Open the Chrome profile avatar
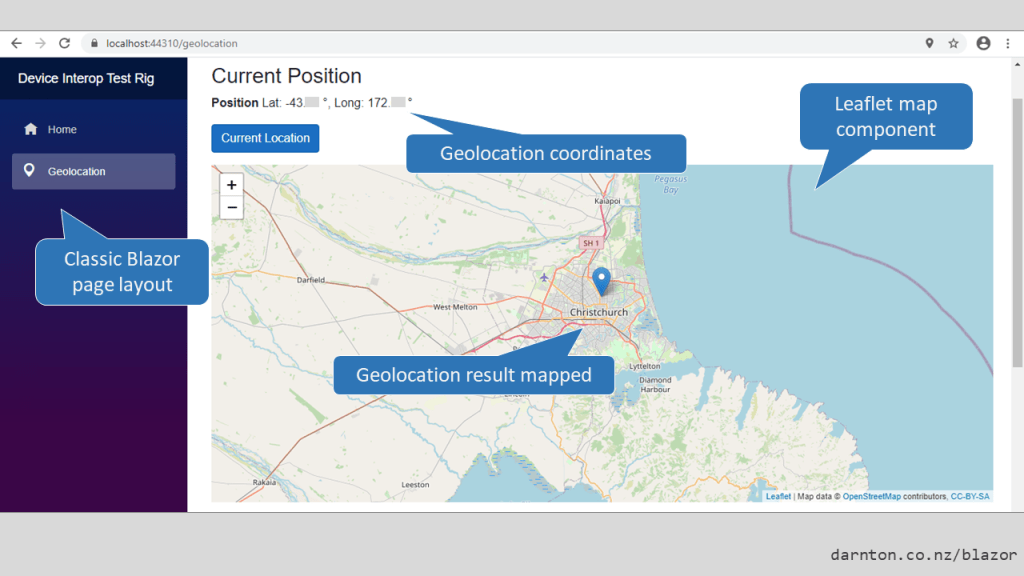1024x576 pixels. tap(983, 44)
